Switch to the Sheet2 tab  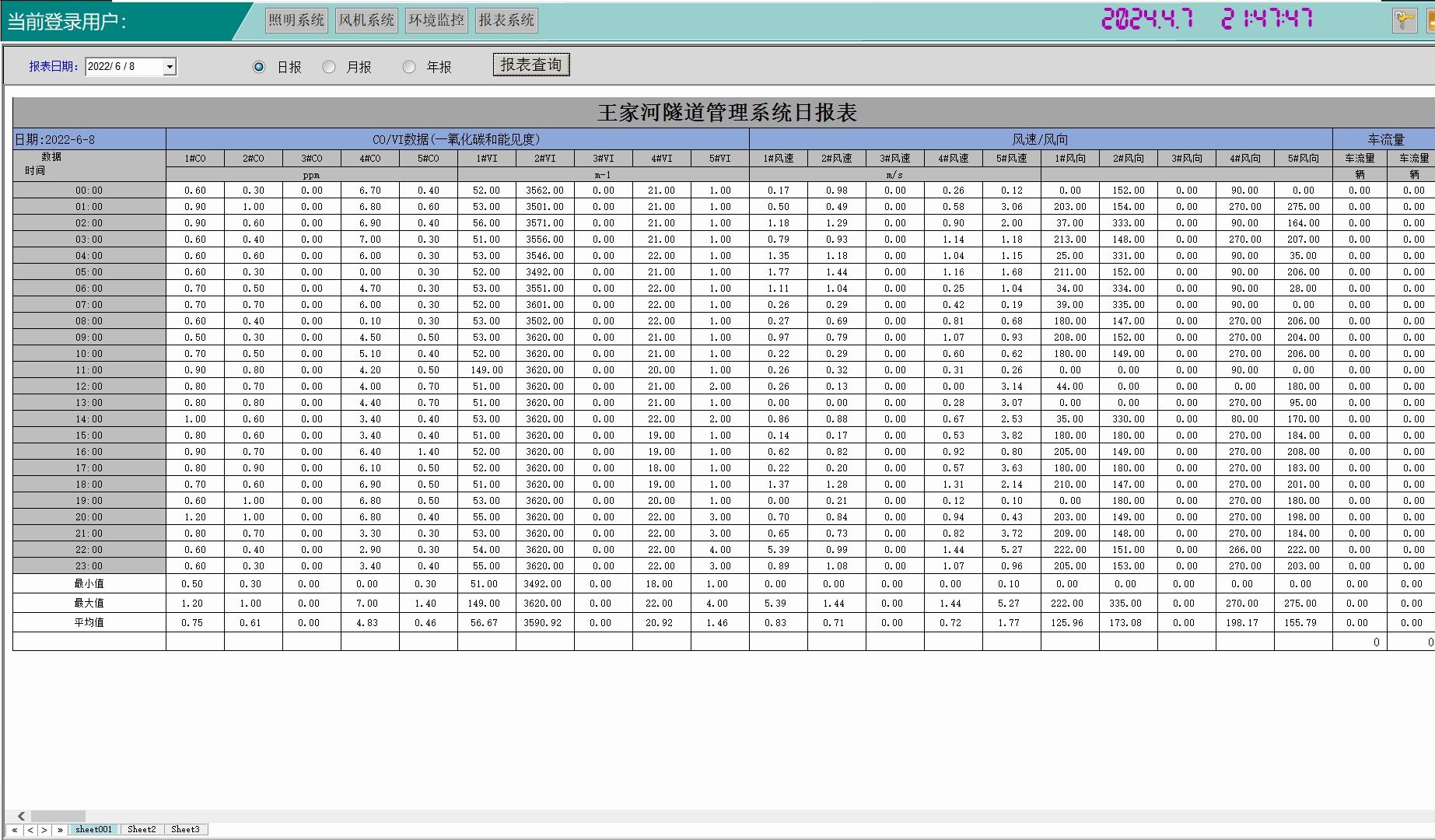tap(142, 829)
